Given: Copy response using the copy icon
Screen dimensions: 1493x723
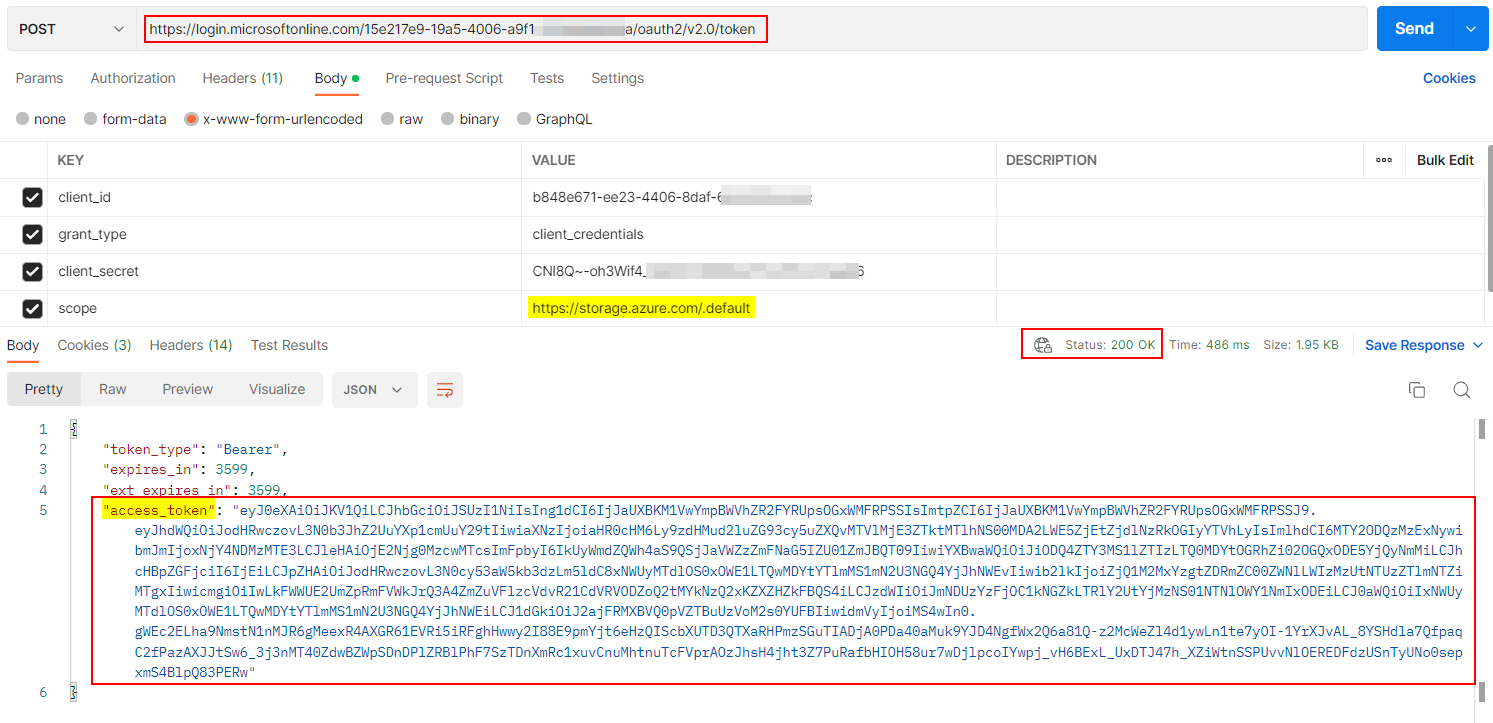Looking at the screenshot, I should 1416,390.
